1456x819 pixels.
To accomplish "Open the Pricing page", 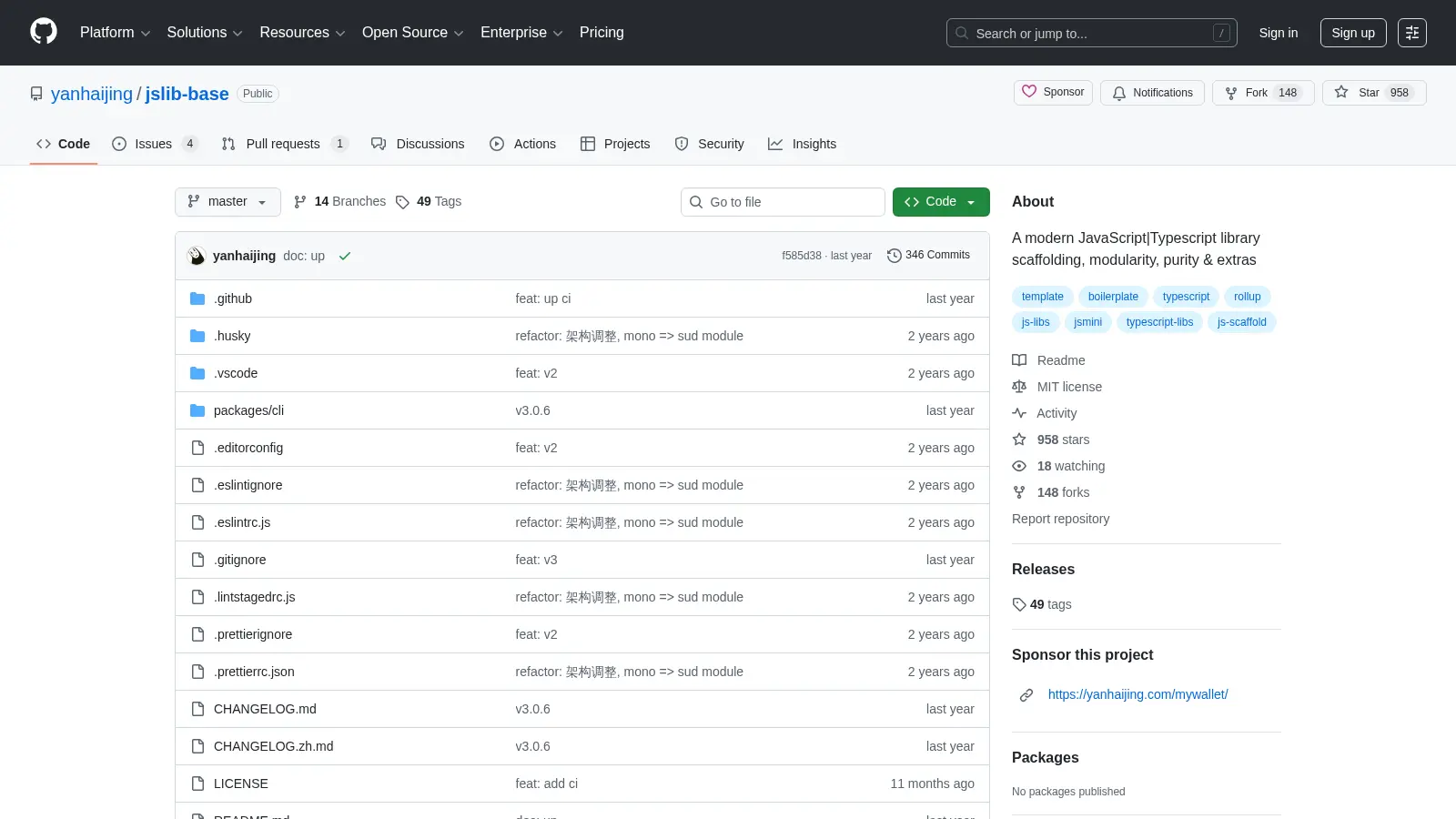I will [602, 33].
